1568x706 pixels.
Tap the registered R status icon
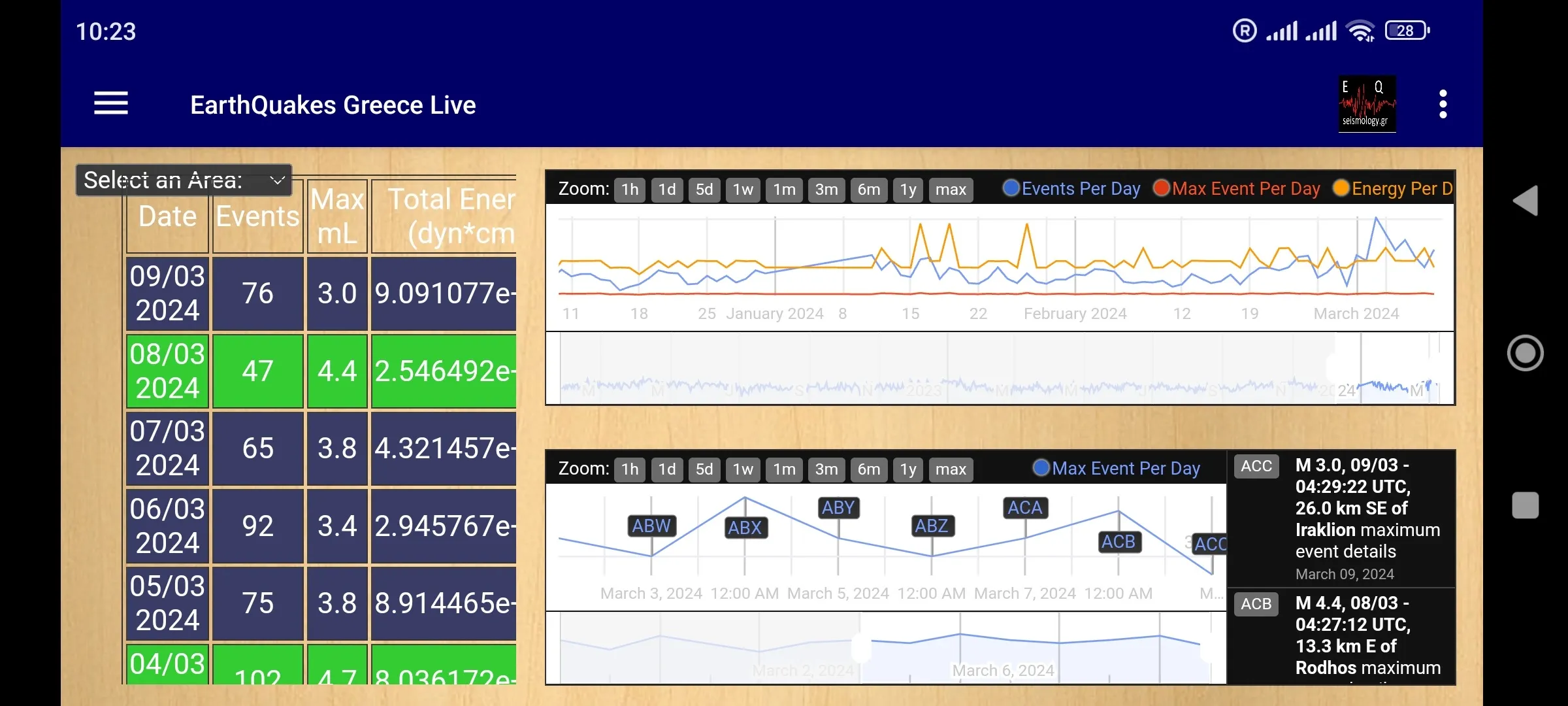[1245, 31]
